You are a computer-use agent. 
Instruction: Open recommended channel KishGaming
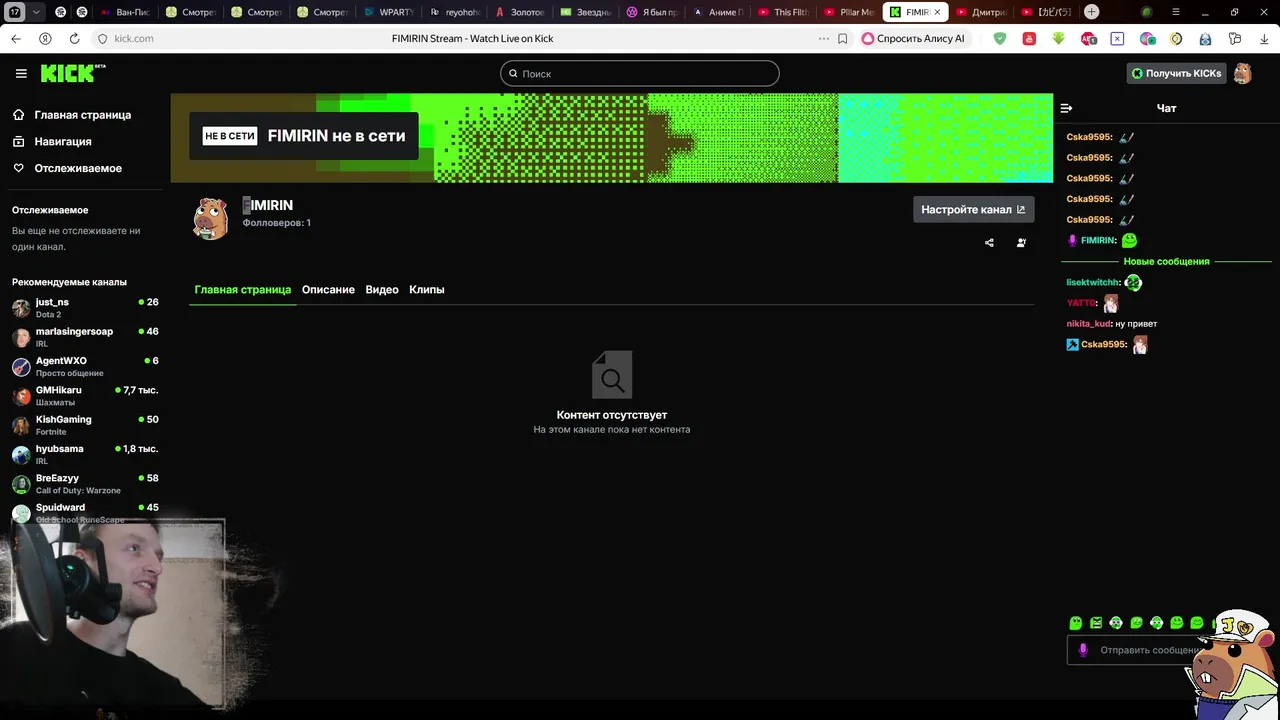pyautogui.click(x=86, y=425)
